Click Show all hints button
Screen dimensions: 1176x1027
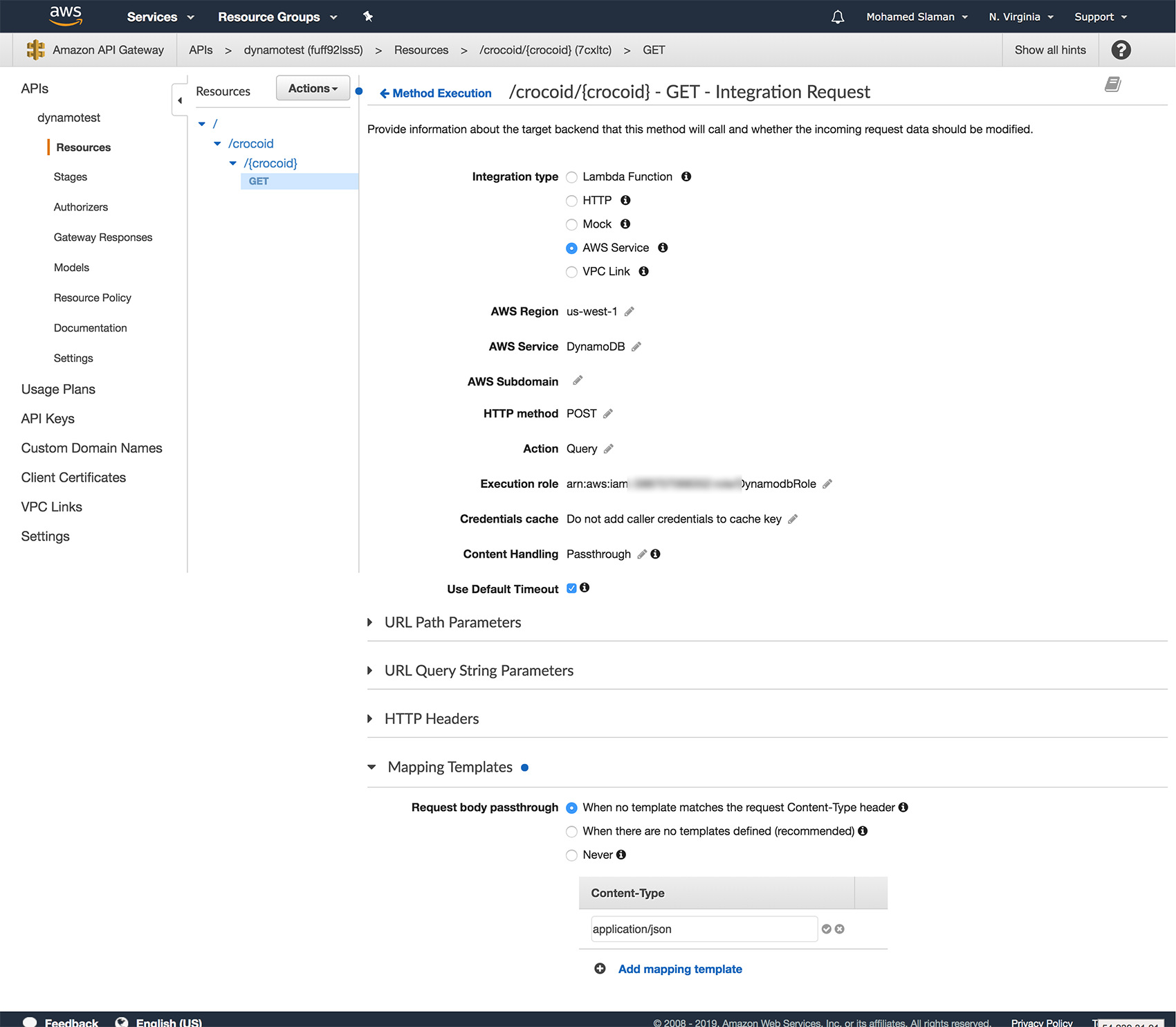pyautogui.click(x=1050, y=50)
